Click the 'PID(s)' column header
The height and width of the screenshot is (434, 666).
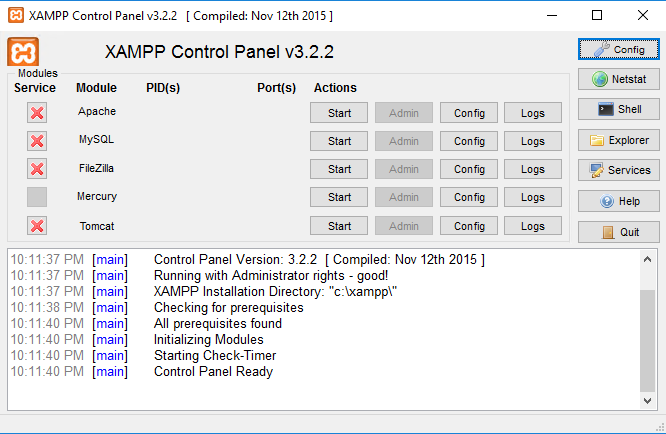tap(163, 88)
